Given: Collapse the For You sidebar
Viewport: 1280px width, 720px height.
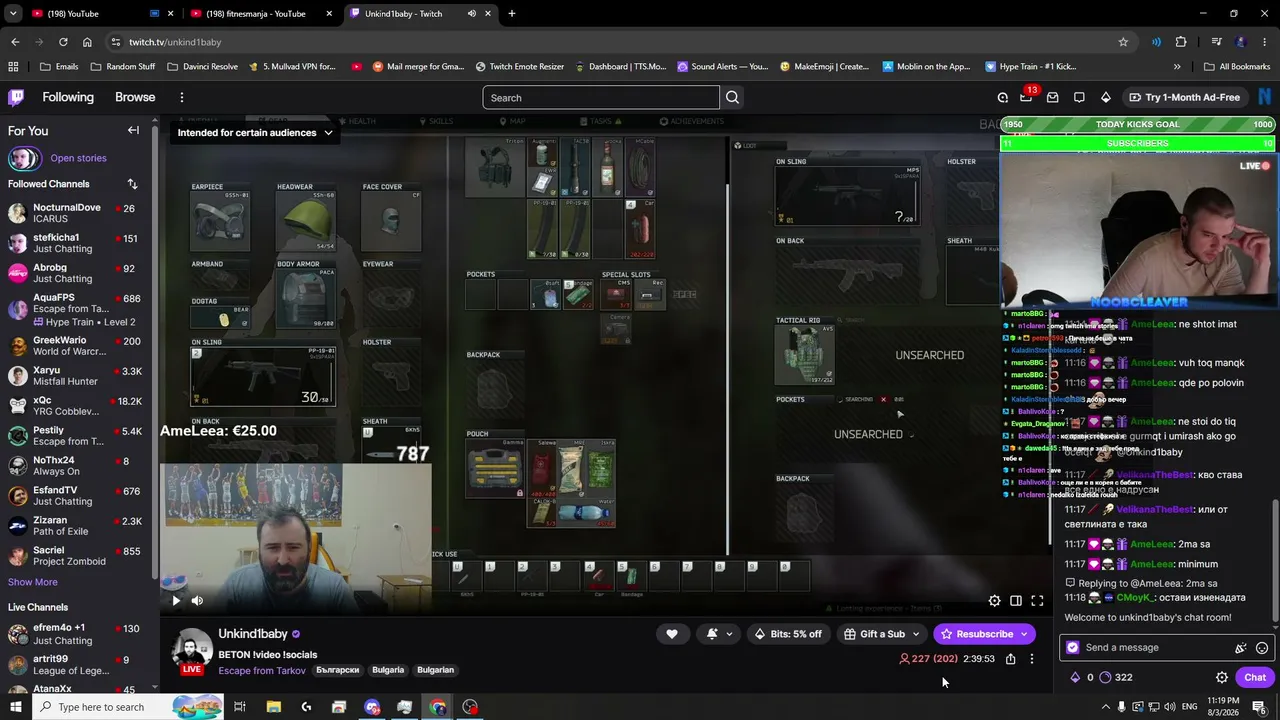Looking at the screenshot, I should pyautogui.click(x=133, y=131).
